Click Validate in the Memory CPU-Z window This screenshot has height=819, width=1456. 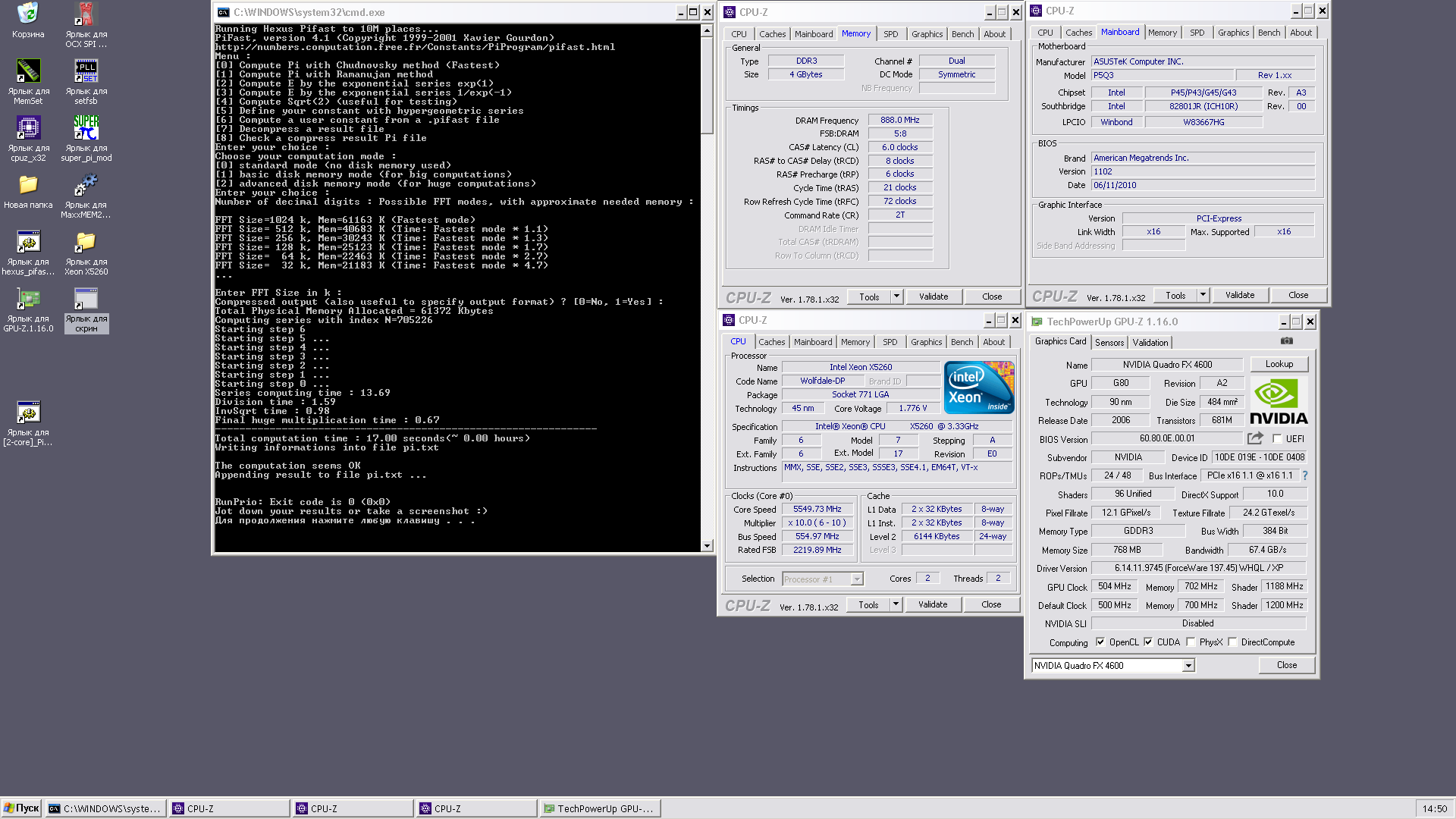coord(934,297)
